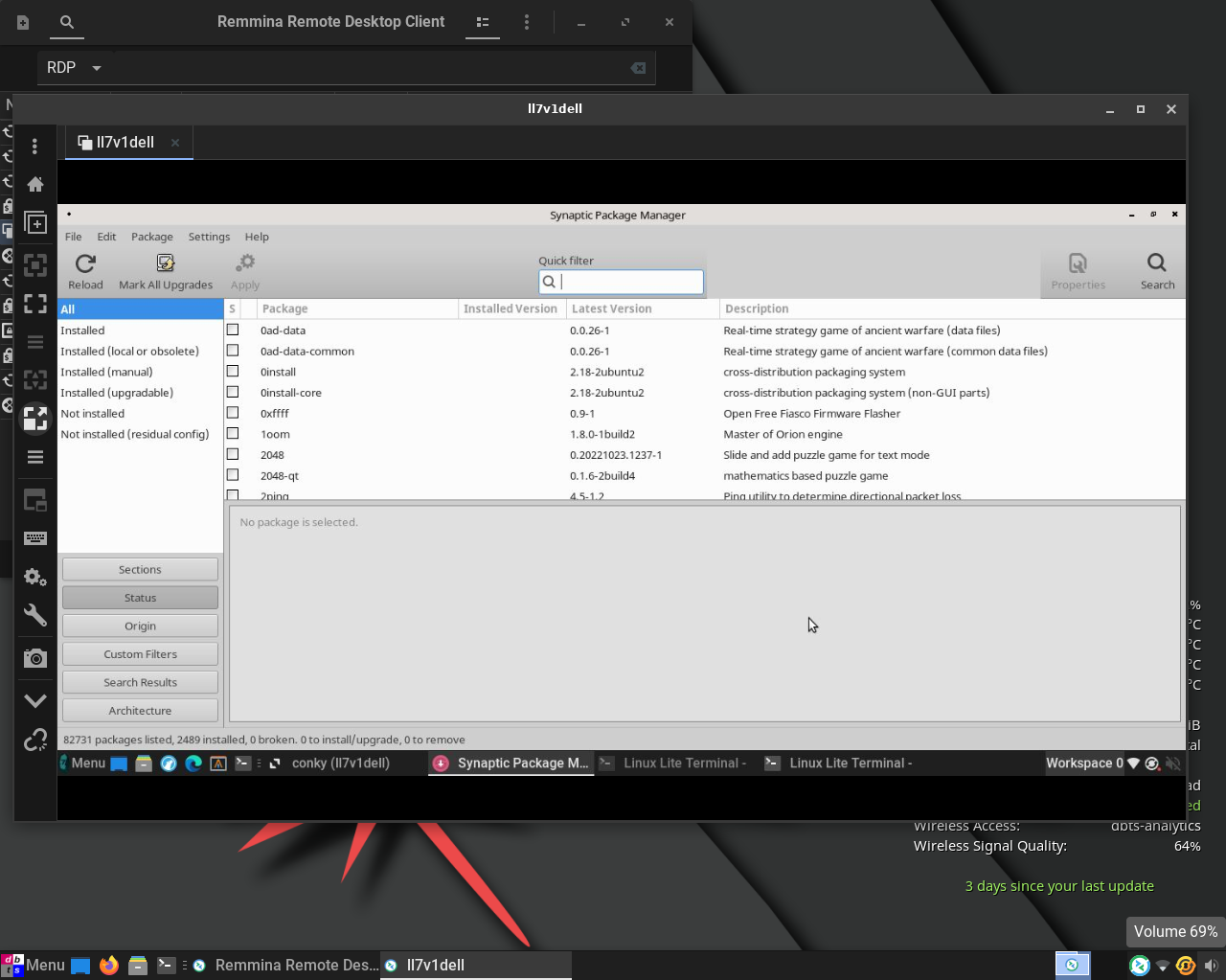This screenshot has height=980, width=1226.
Task: Click Edge browser icon in remote taskbar
Action: [x=193, y=763]
